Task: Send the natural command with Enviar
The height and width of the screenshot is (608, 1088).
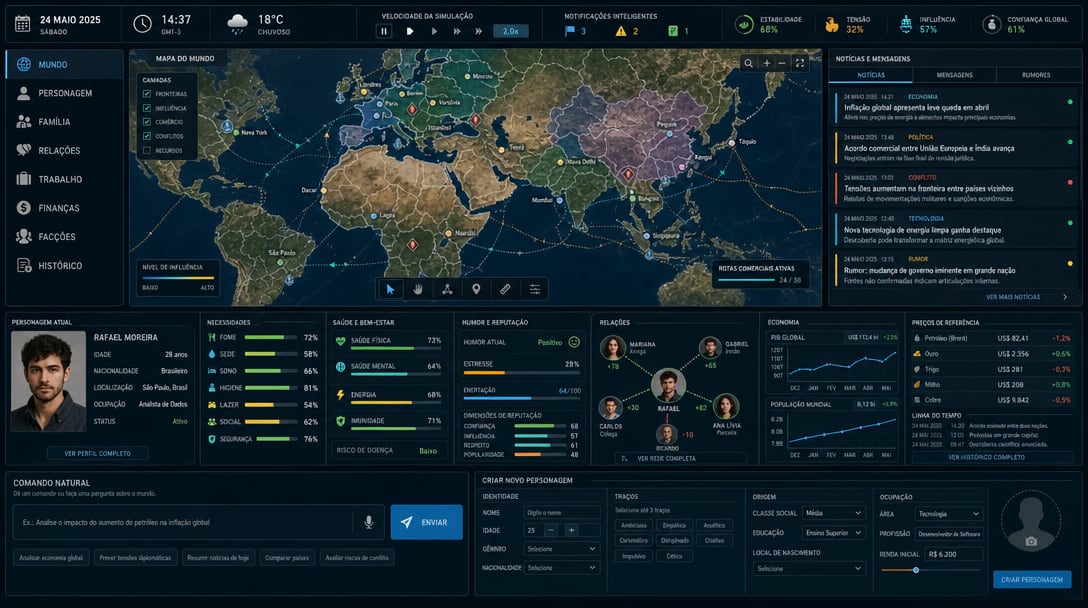Action: pyautogui.click(x=426, y=523)
